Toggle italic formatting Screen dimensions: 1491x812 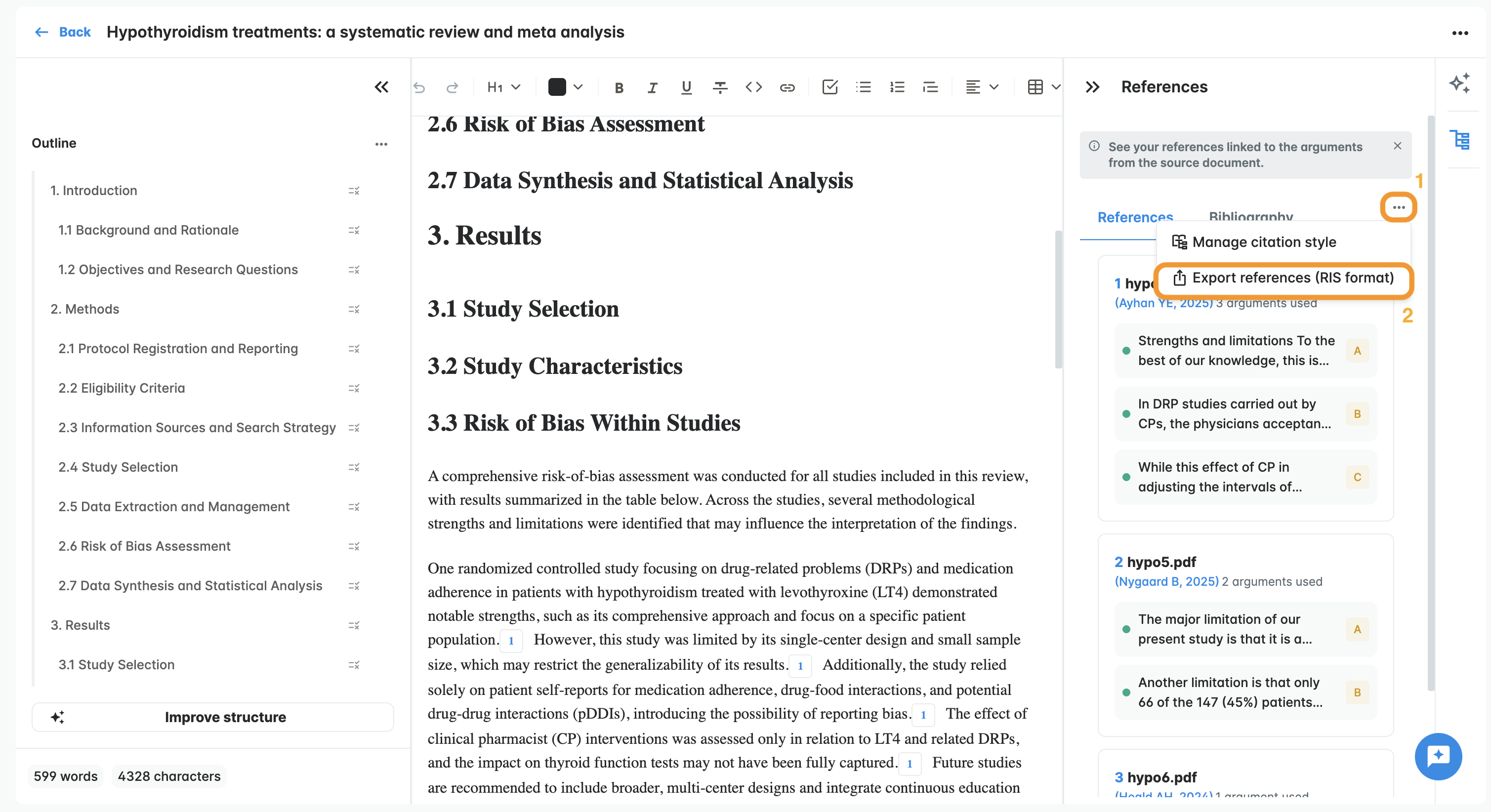(x=652, y=87)
